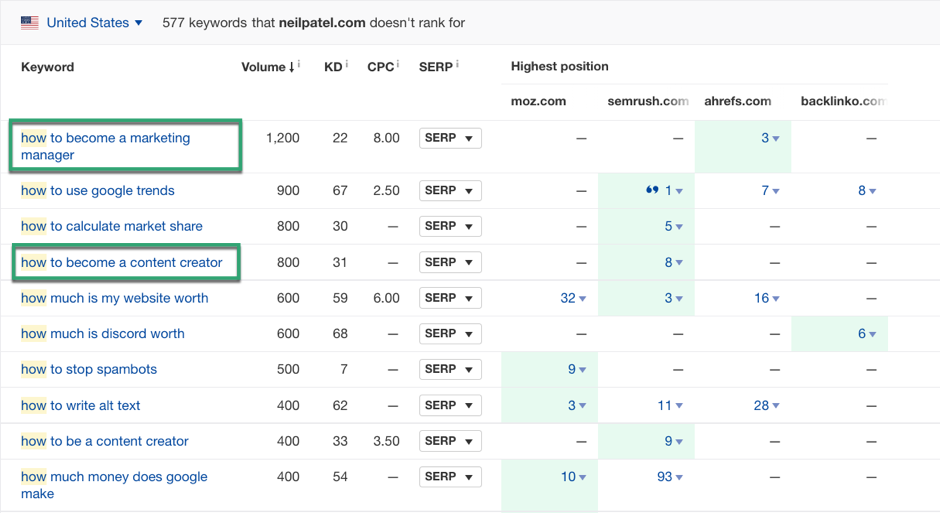Open the United States country dropdown

(94, 23)
